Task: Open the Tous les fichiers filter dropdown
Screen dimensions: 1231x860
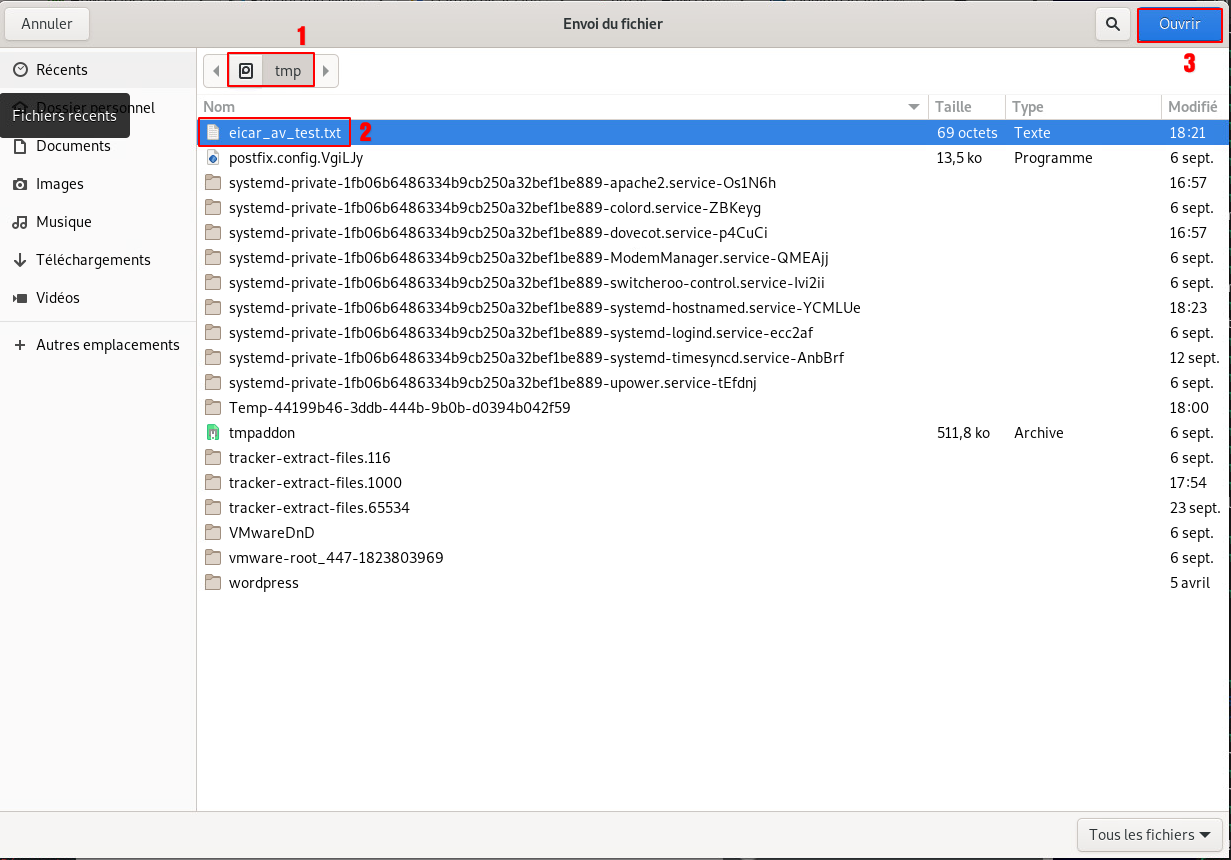Action: pos(1150,835)
